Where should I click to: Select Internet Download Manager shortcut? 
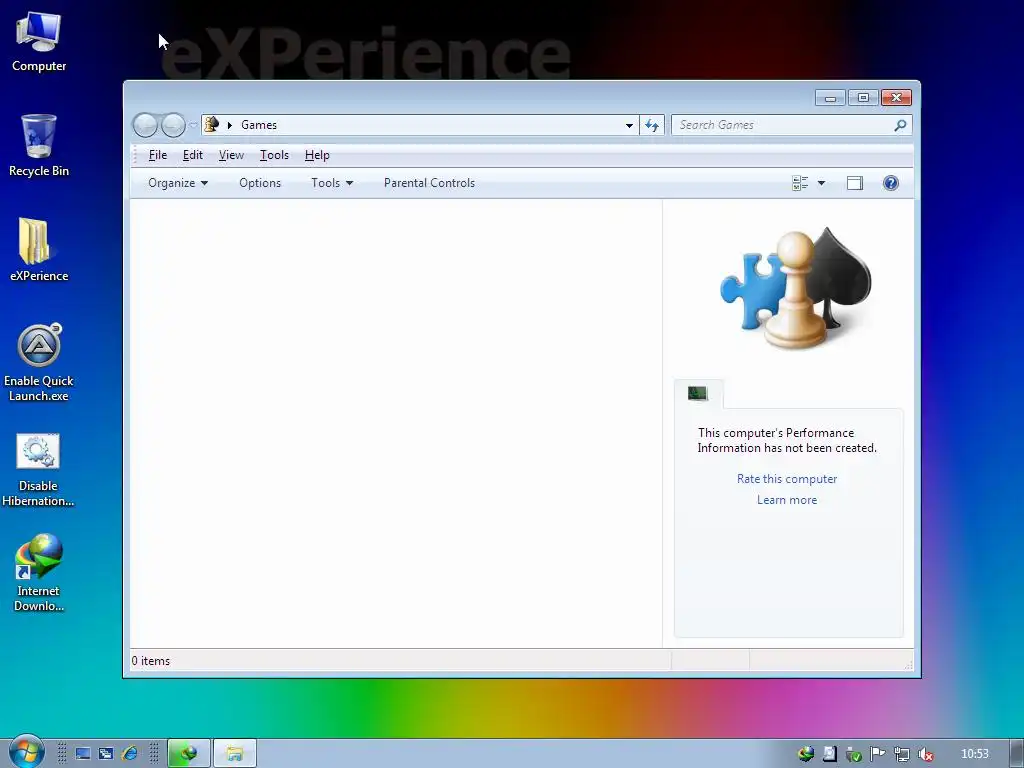(x=39, y=573)
